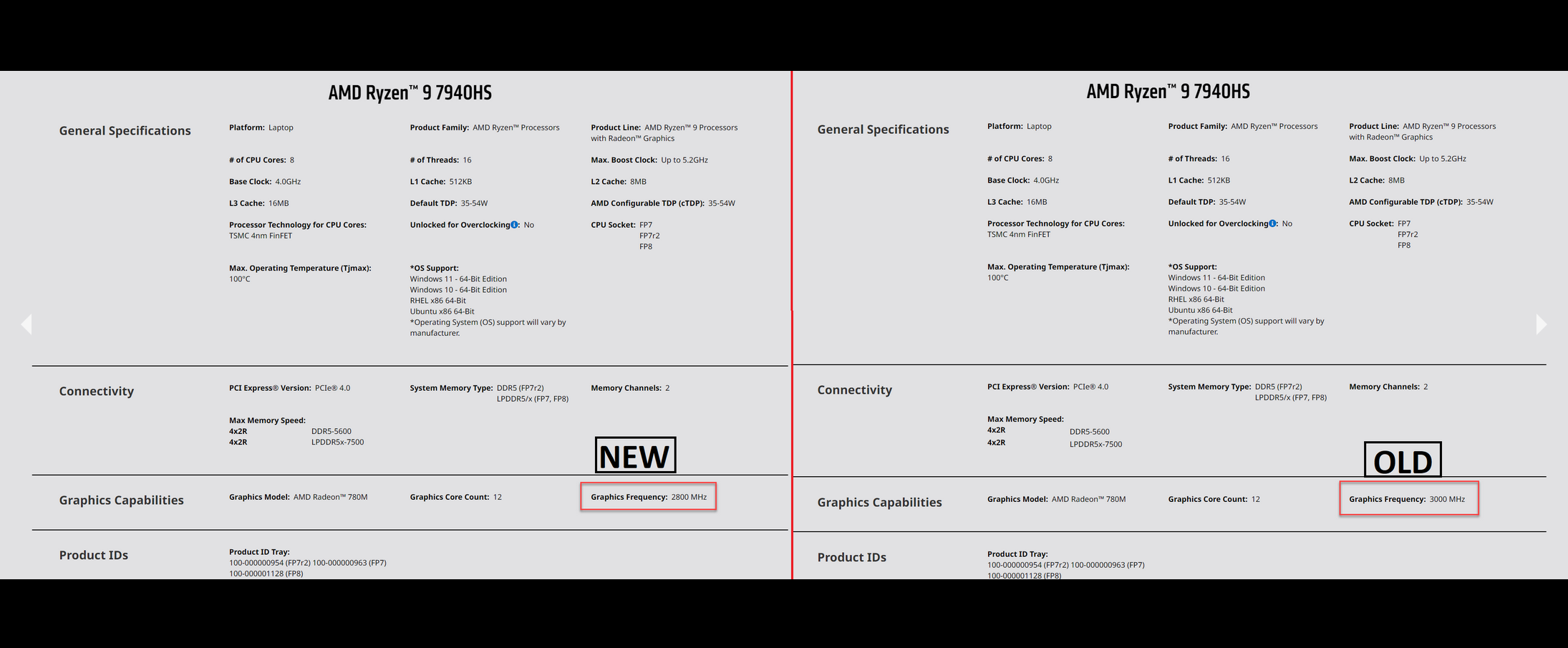Select the 'Graphics Frequency: 3000 MHz' value
Image resolution: width=1568 pixels, height=648 pixels.
[1407, 499]
